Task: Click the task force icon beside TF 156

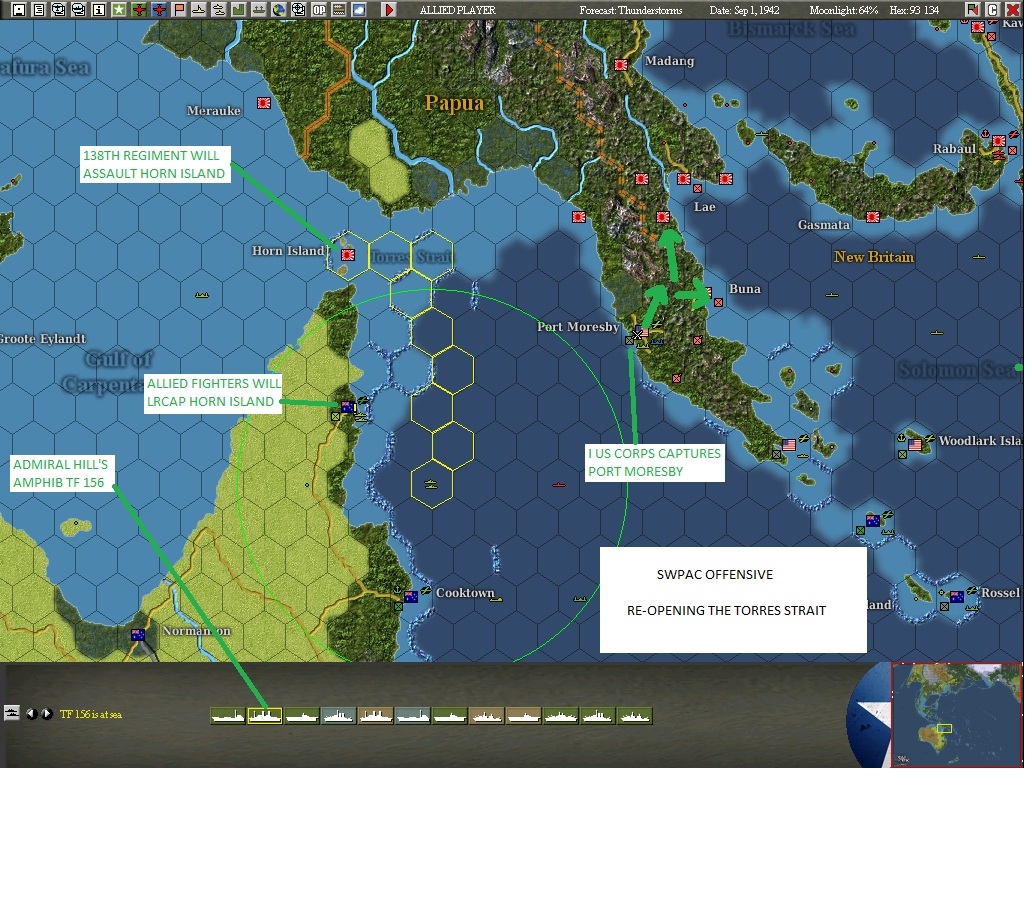Action: [x=11, y=713]
